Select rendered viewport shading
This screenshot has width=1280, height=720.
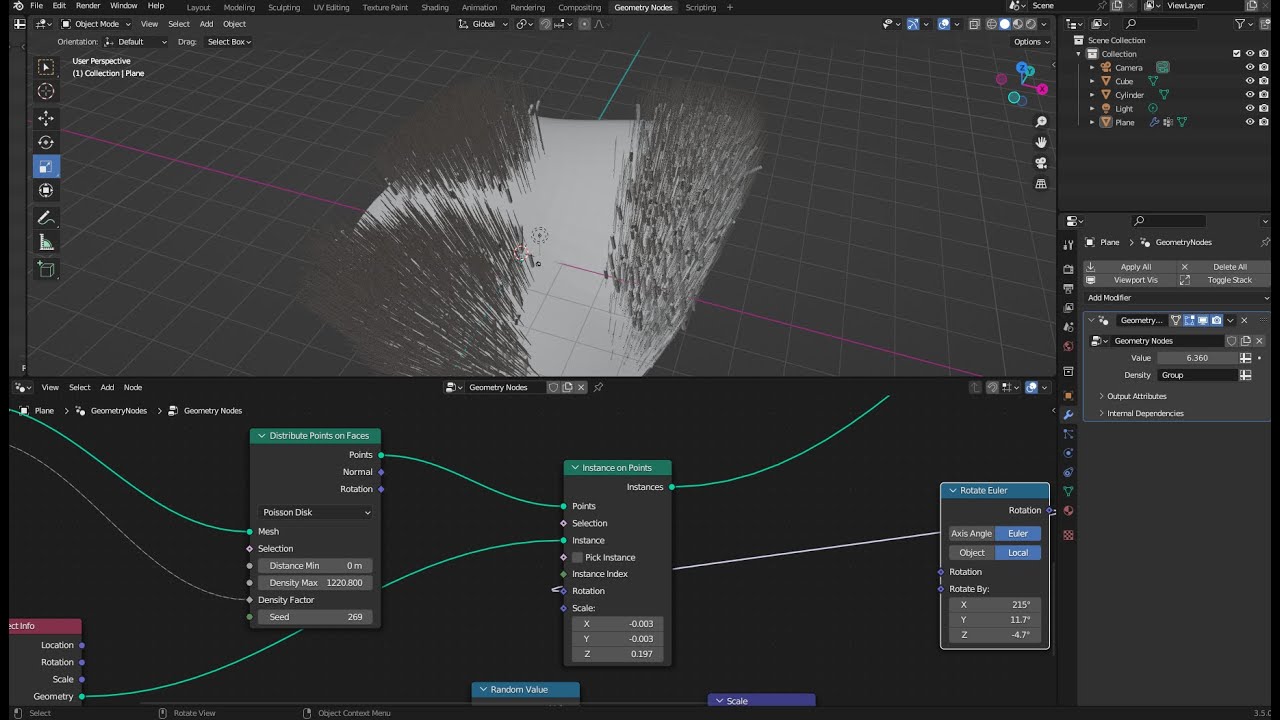point(1030,24)
